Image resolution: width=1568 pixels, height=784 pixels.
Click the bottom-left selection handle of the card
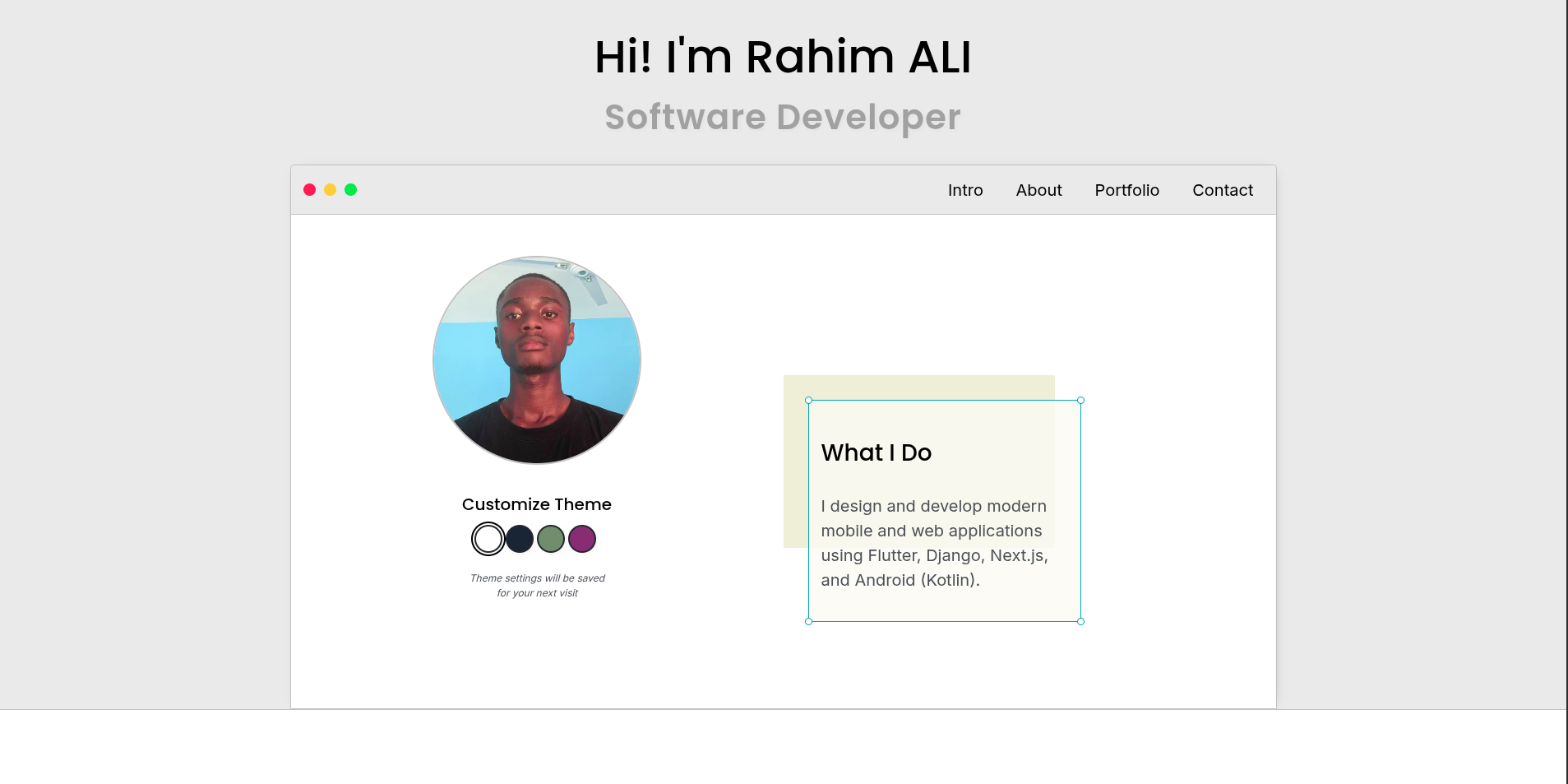tap(808, 621)
